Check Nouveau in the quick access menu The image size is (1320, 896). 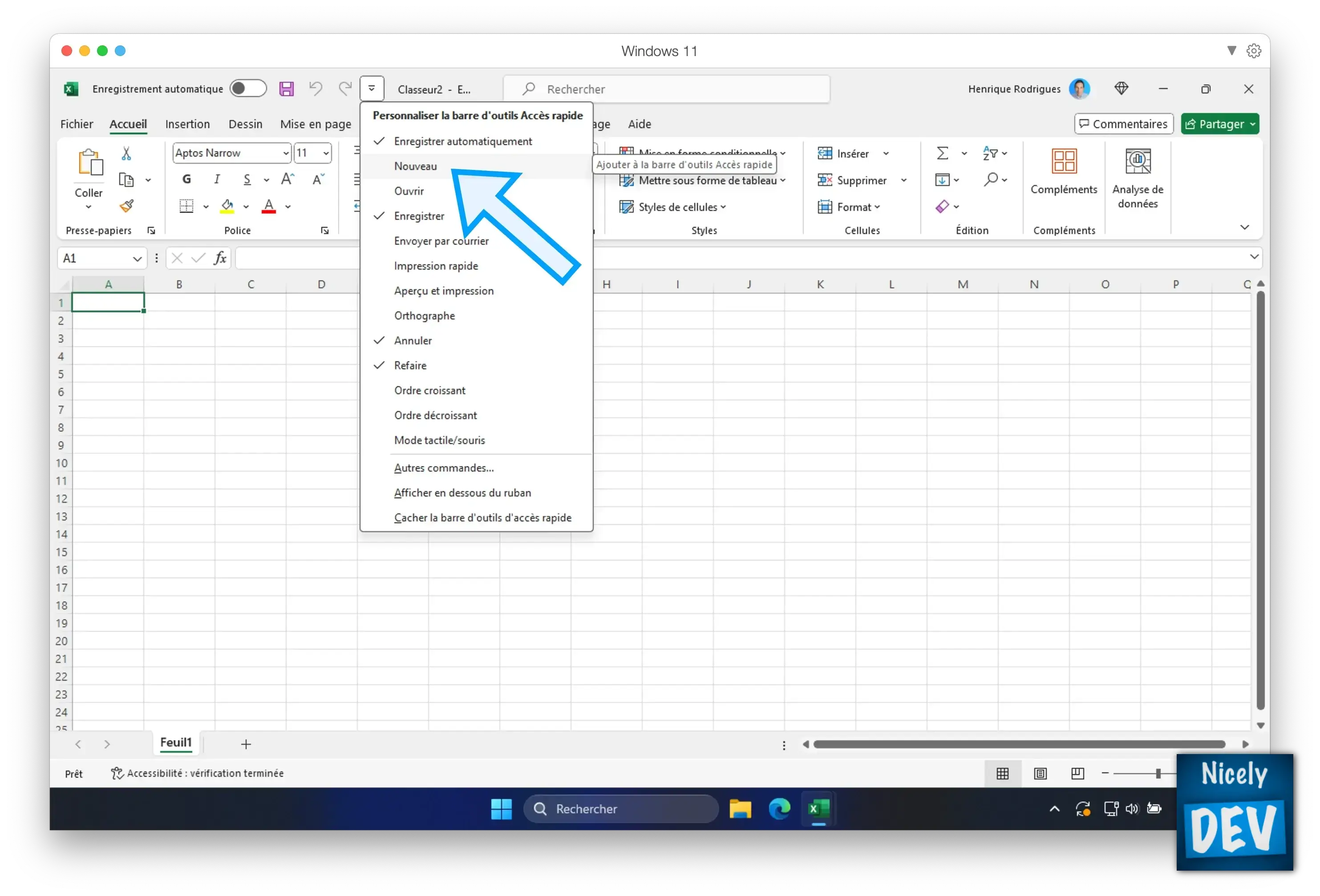(x=476, y=166)
